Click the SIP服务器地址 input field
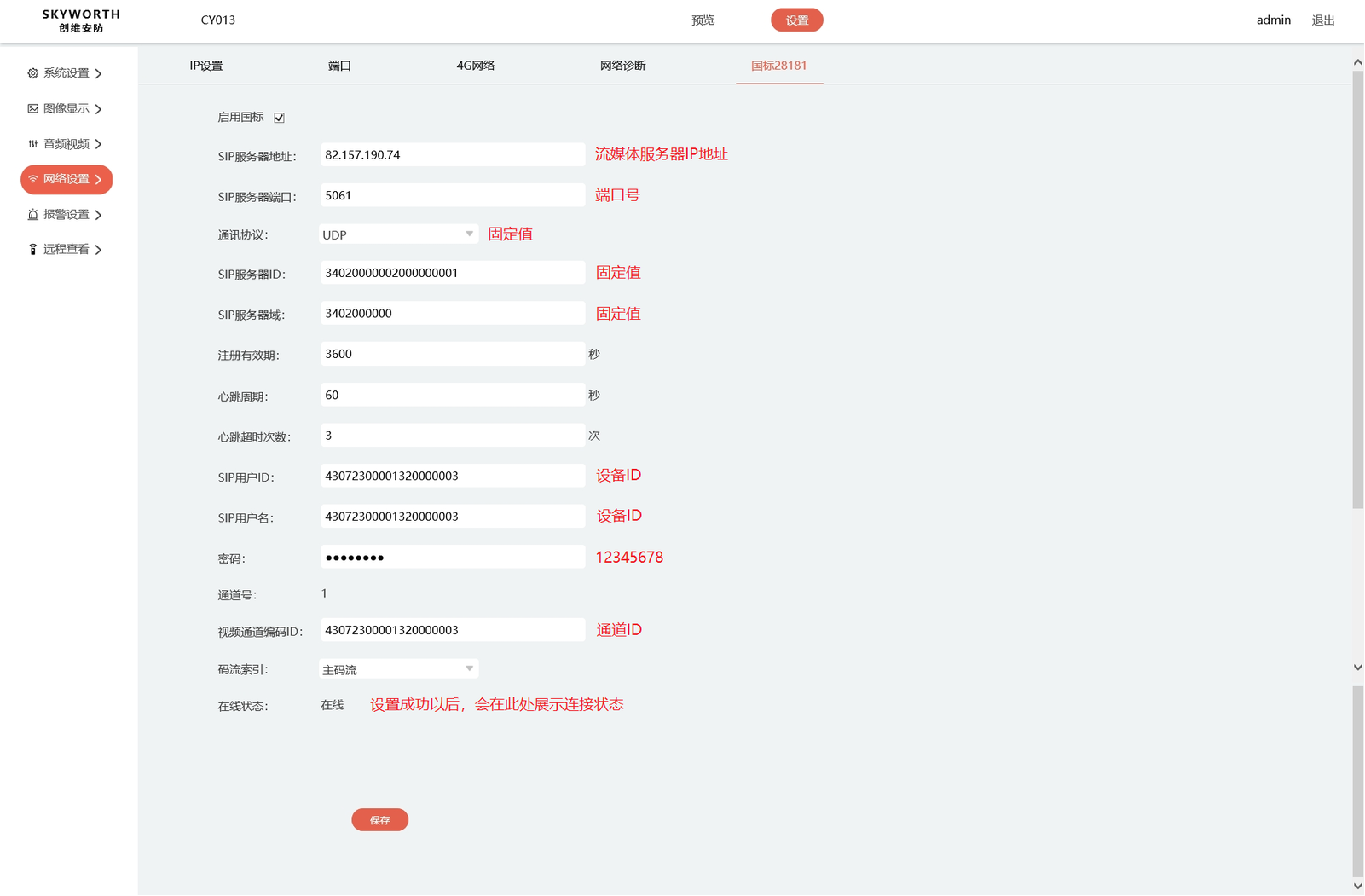 (452, 155)
